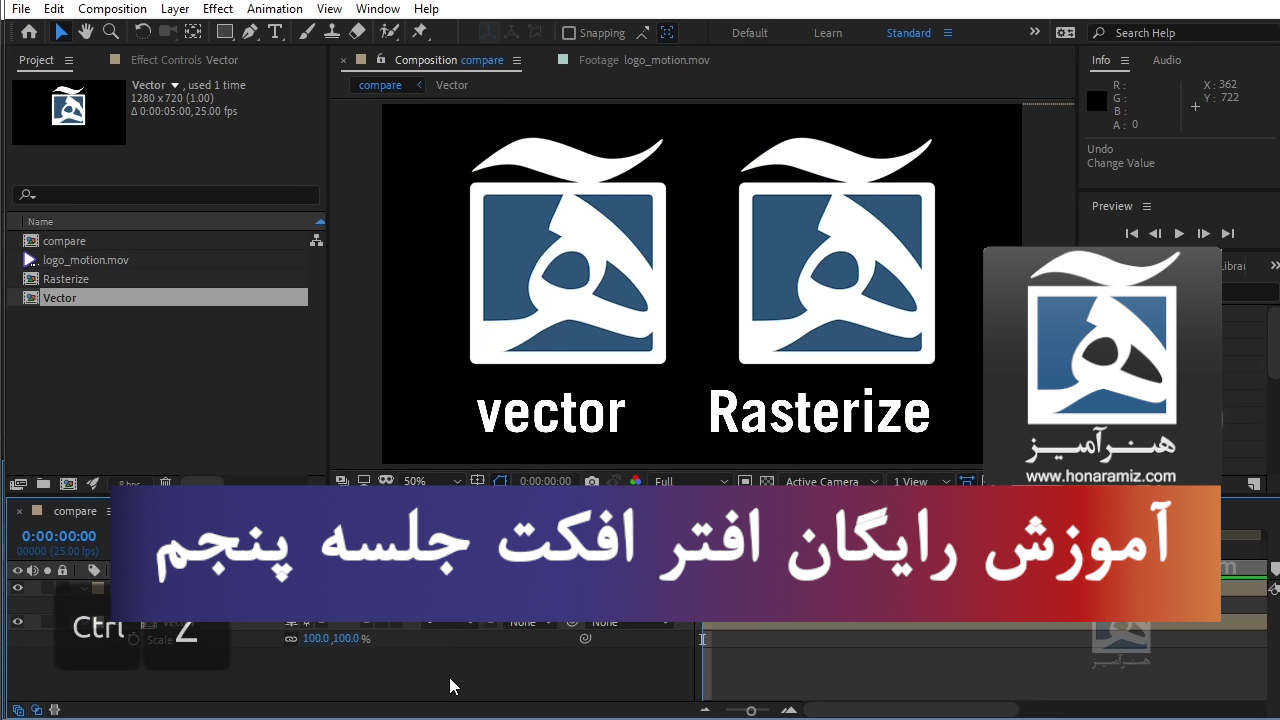Click the Vector breadcrumb in the viewer
1280x720 pixels.
point(452,85)
